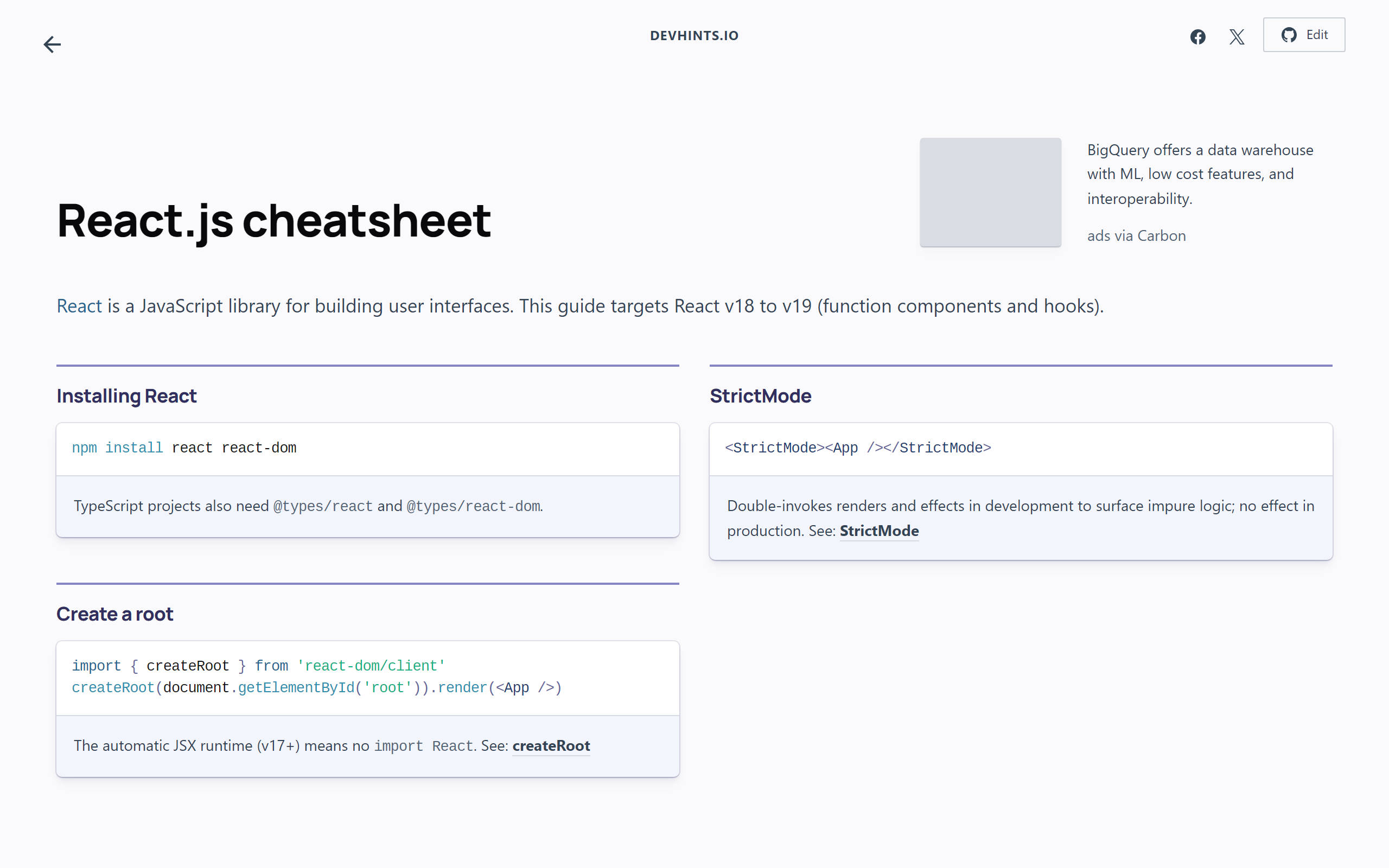The image size is (1389, 868).
Task: Click the createRoot(document.getElementById render line
Action: click(316, 688)
